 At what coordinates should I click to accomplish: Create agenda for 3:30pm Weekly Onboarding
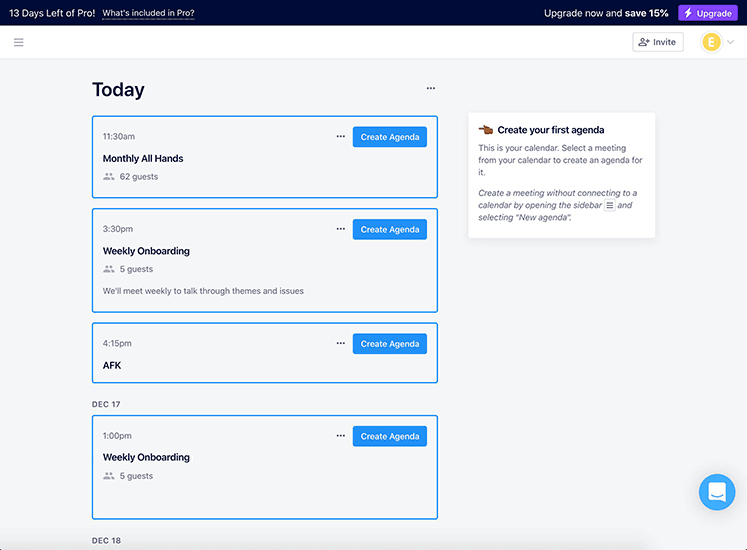[390, 229]
